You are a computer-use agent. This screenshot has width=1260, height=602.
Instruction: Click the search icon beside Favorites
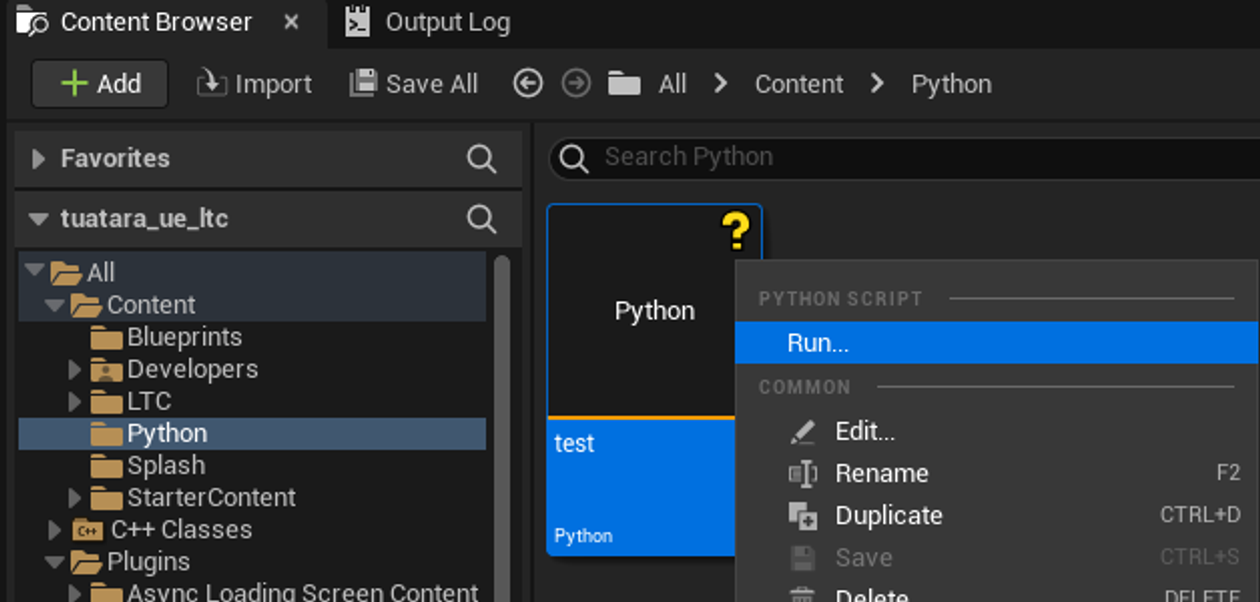(481, 158)
